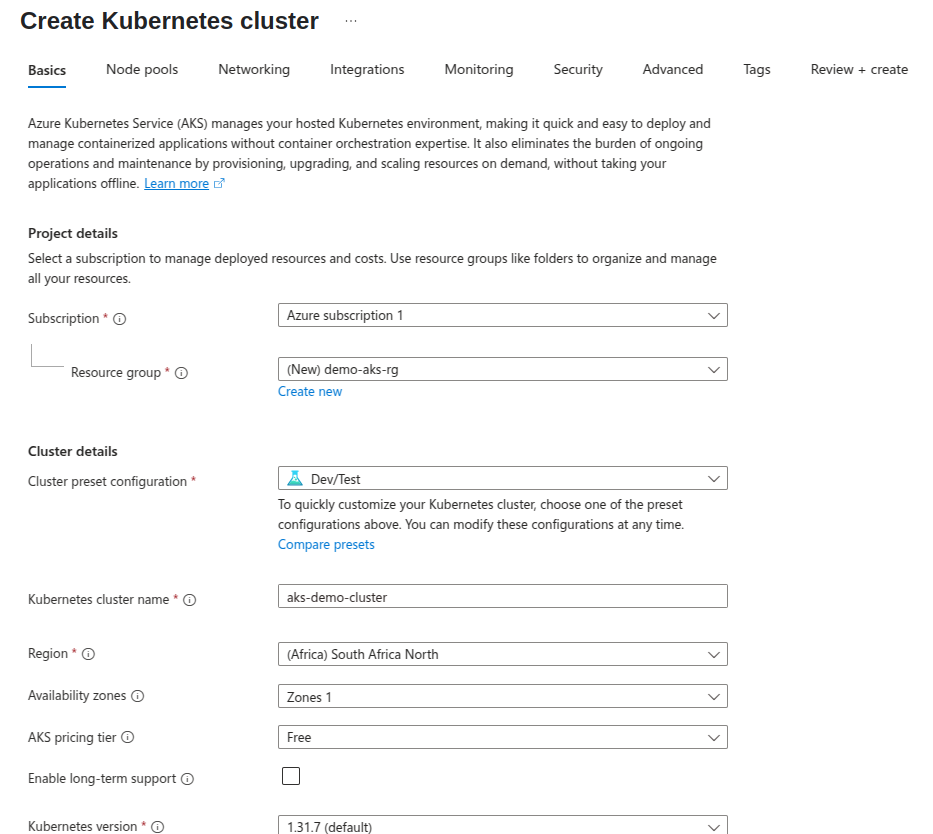Open the AKS pricing tier dropdown

pos(503,737)
